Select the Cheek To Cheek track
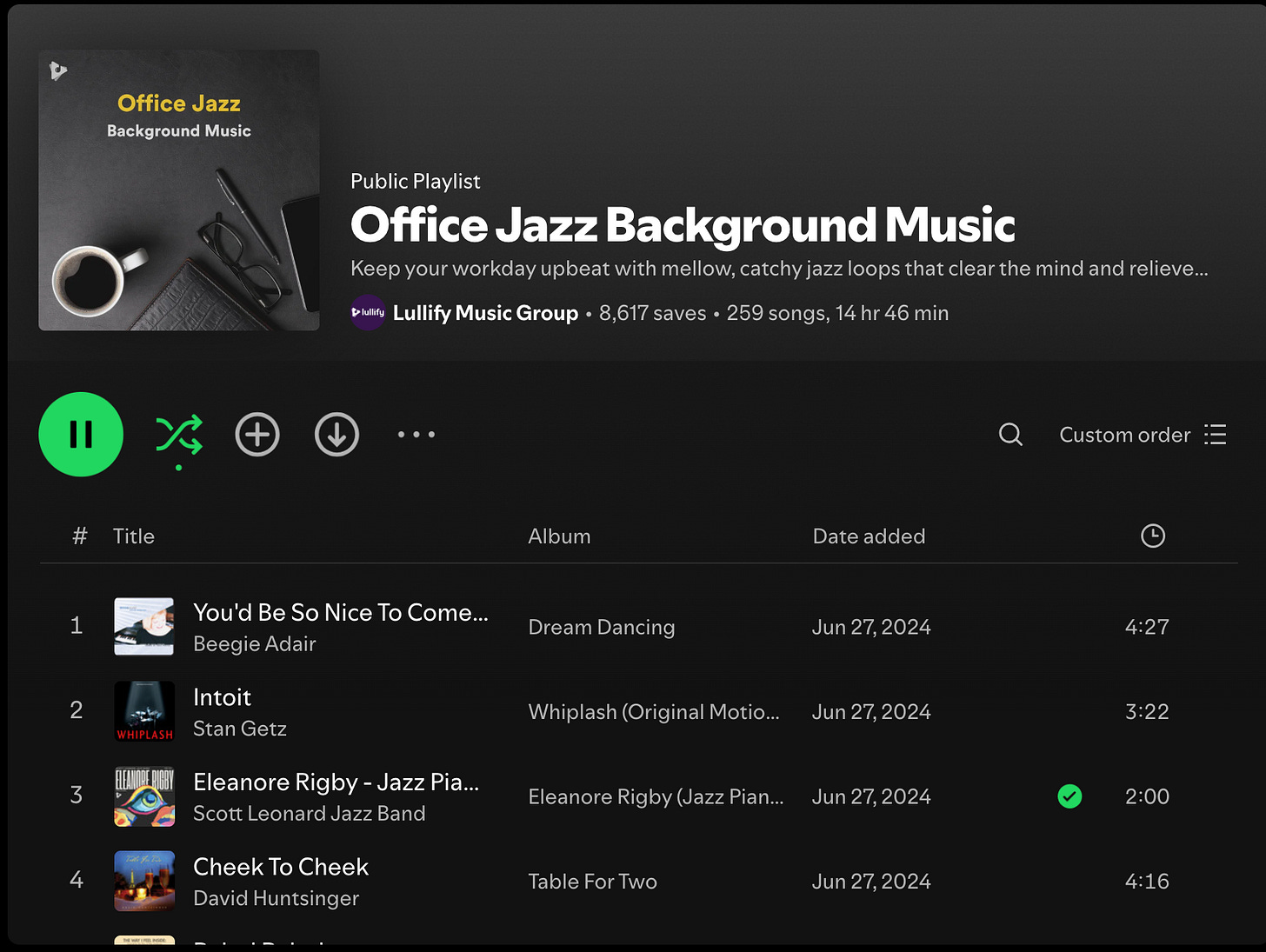This screenshot has width=1266, height=952. click(x=639, y=882)
